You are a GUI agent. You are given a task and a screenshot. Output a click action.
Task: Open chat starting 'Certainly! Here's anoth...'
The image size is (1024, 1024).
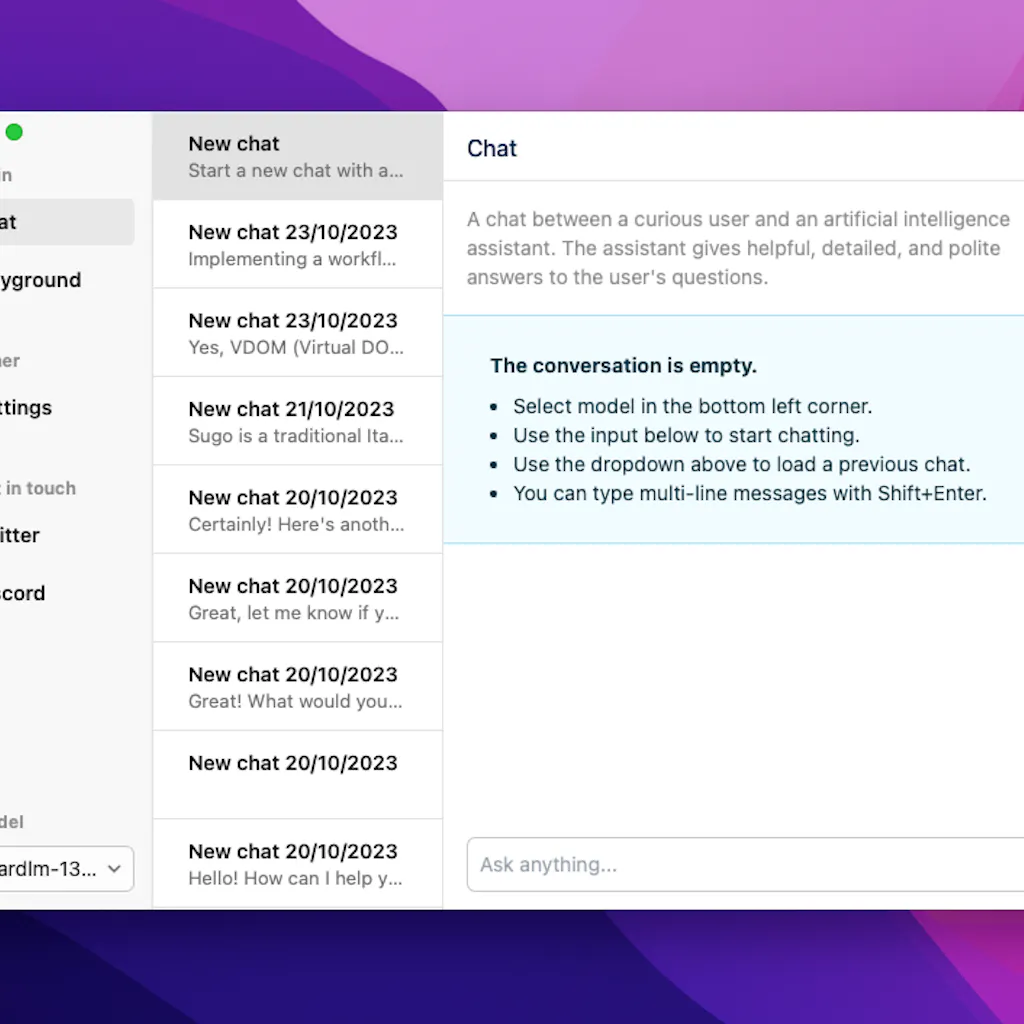[x=297, y=510]
